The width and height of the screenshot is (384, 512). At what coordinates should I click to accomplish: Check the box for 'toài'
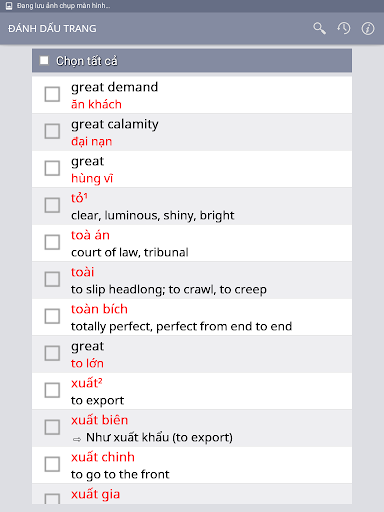pyautogui.click(x=52, y=279)
